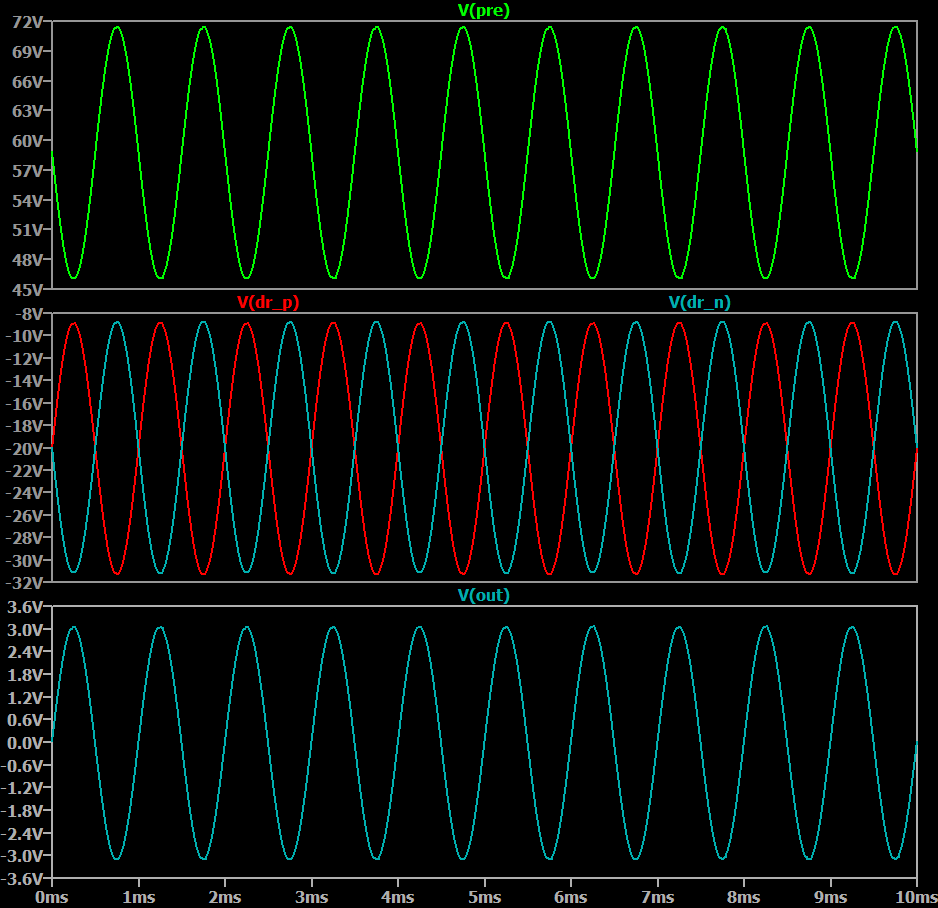
Task: Click the -24V axis label
Action: pos(25,493)
